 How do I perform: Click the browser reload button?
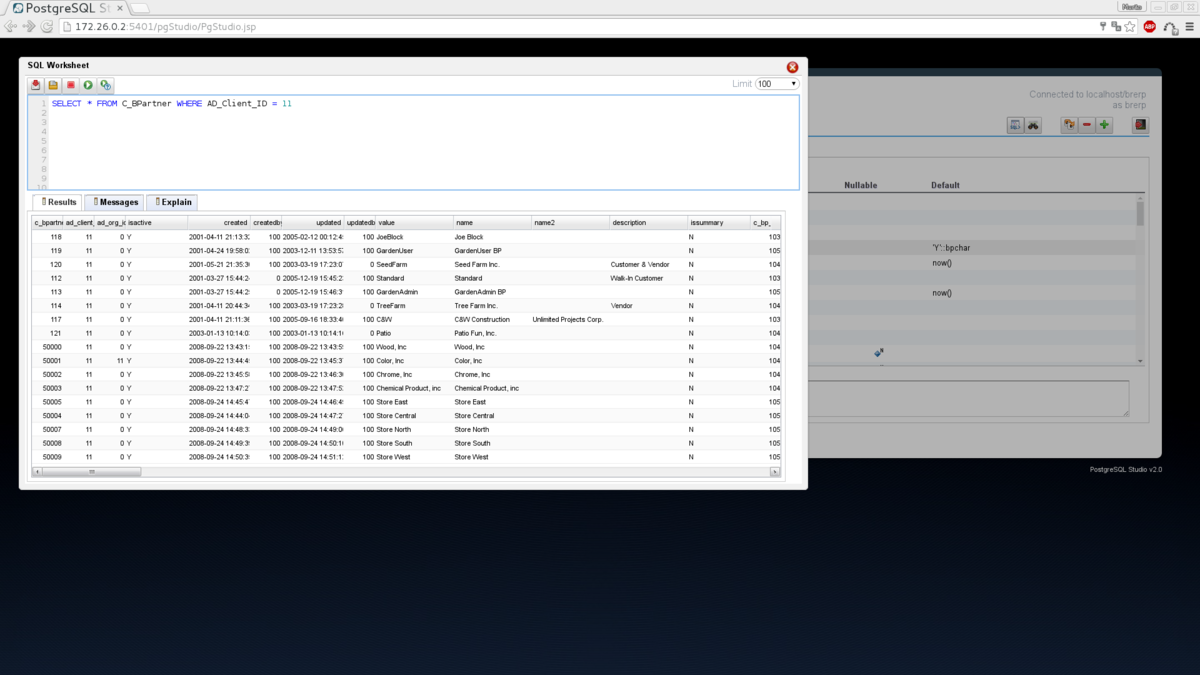click(x=46, y=27)
